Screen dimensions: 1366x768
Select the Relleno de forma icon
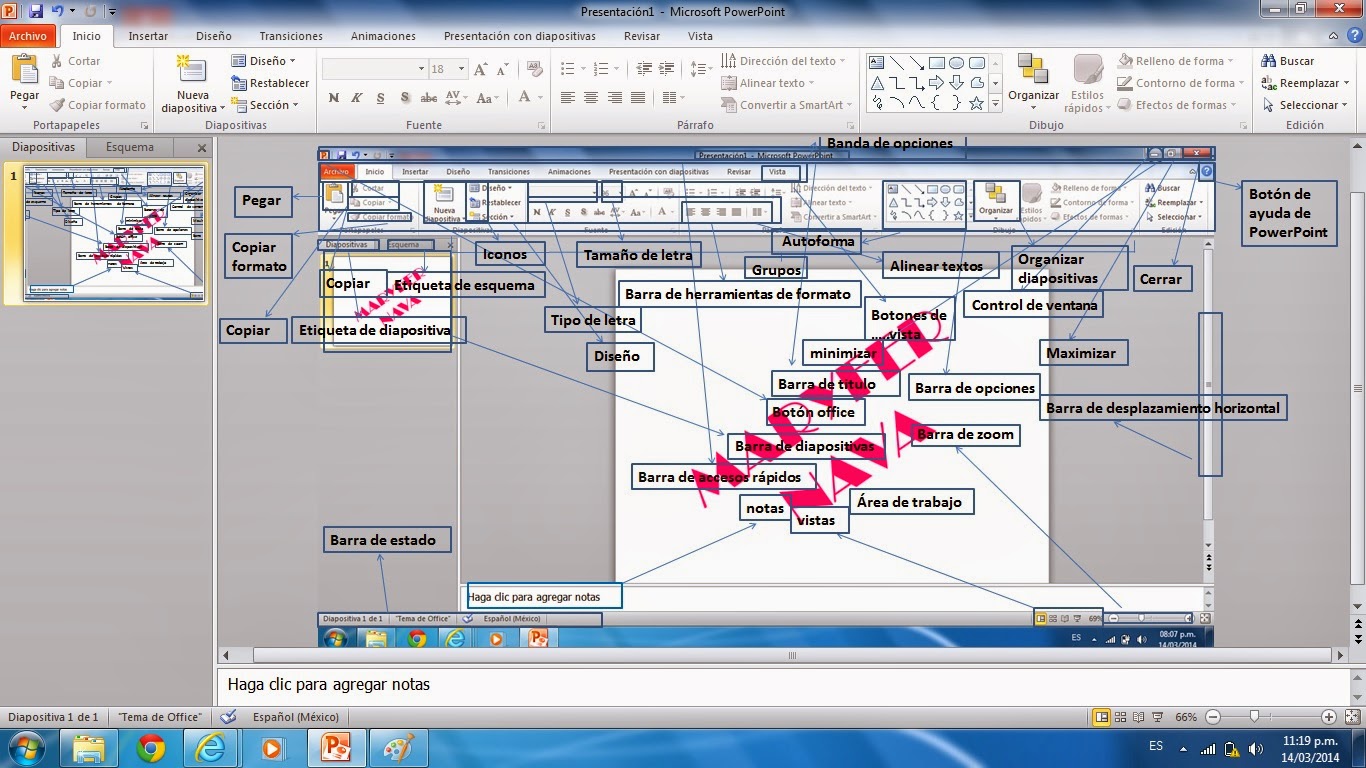coord(1123,61)
